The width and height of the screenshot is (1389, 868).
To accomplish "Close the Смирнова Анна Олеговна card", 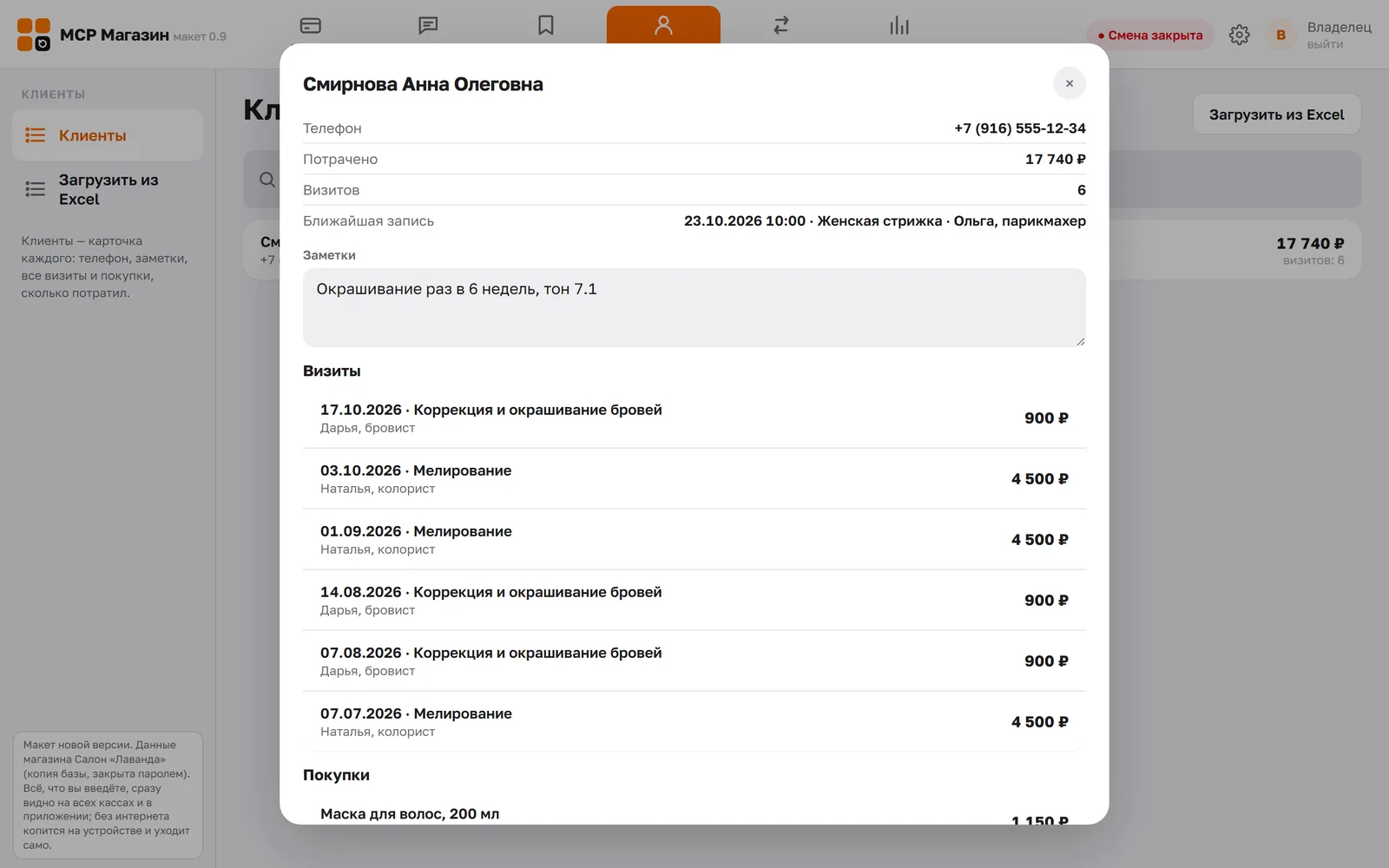I will point(1070,83).
